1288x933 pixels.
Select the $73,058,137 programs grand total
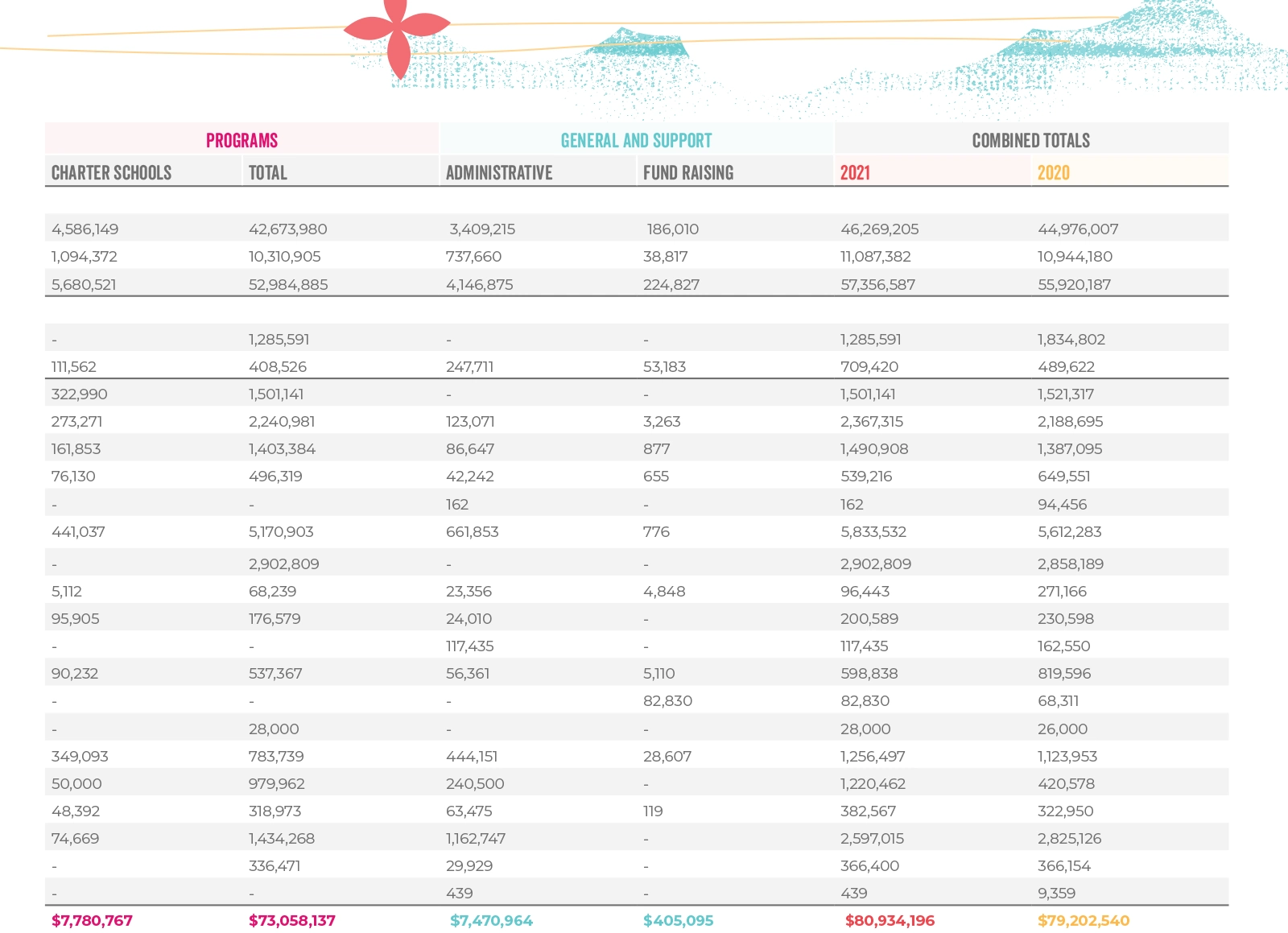[x=291, y=920]
